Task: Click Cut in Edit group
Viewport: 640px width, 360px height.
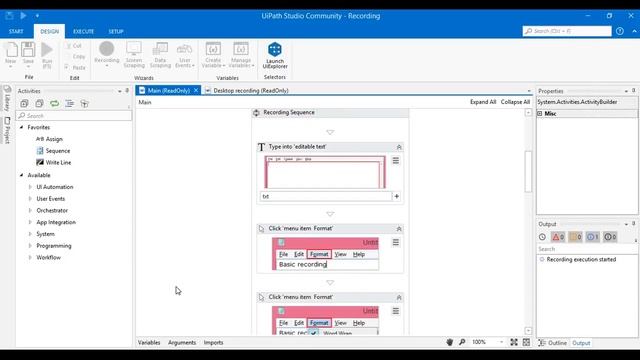Action: coord(74,46)
